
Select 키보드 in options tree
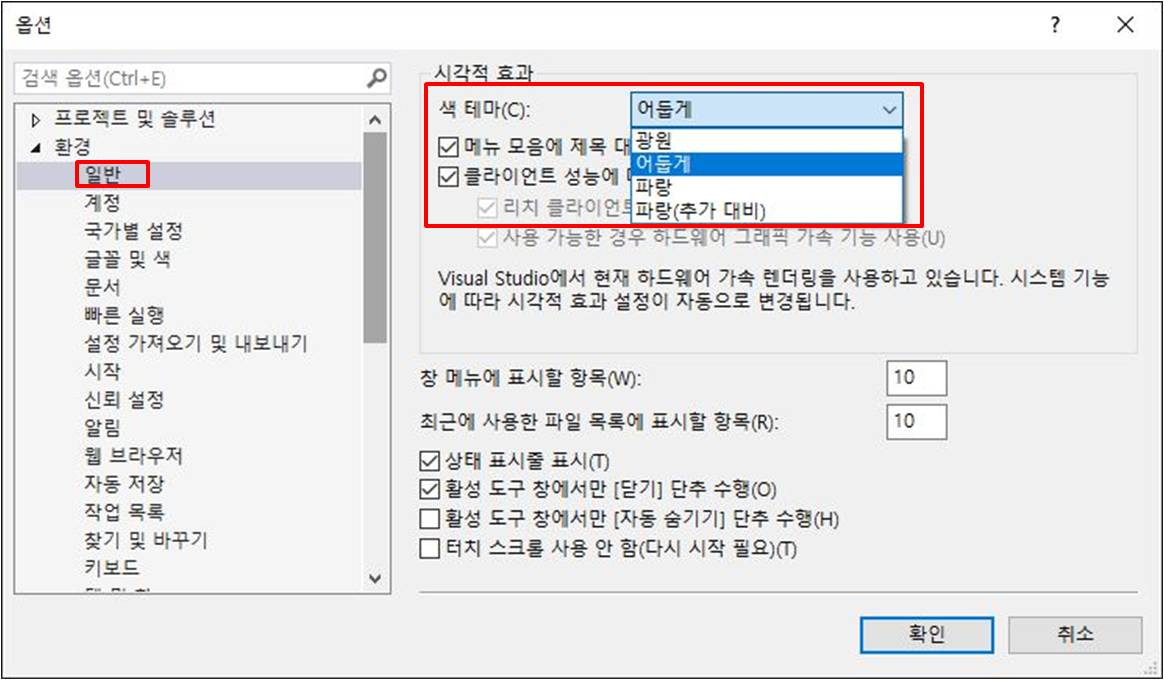point(112,568)
